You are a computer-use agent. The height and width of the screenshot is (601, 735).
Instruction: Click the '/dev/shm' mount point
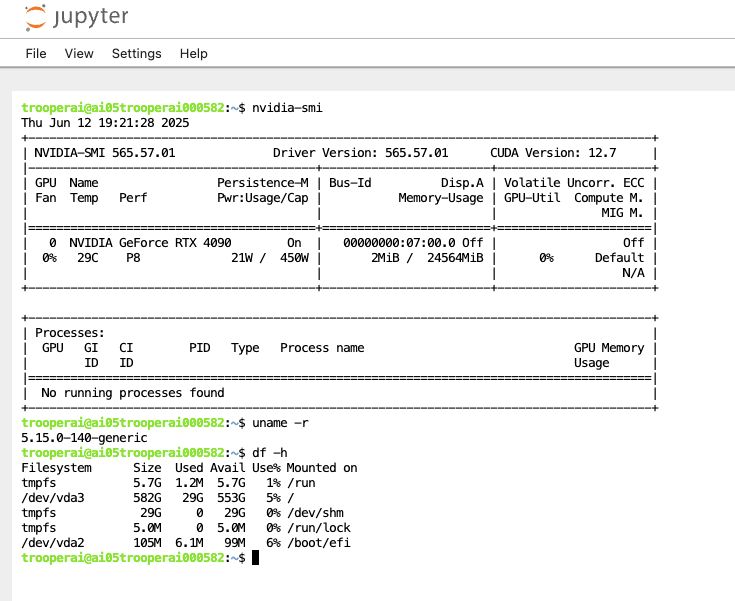315,513
